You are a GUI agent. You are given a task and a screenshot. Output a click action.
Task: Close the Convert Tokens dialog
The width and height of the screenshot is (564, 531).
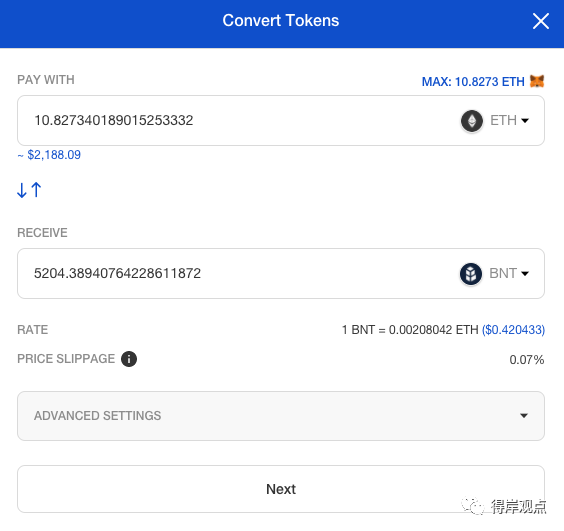pos(541,21)
